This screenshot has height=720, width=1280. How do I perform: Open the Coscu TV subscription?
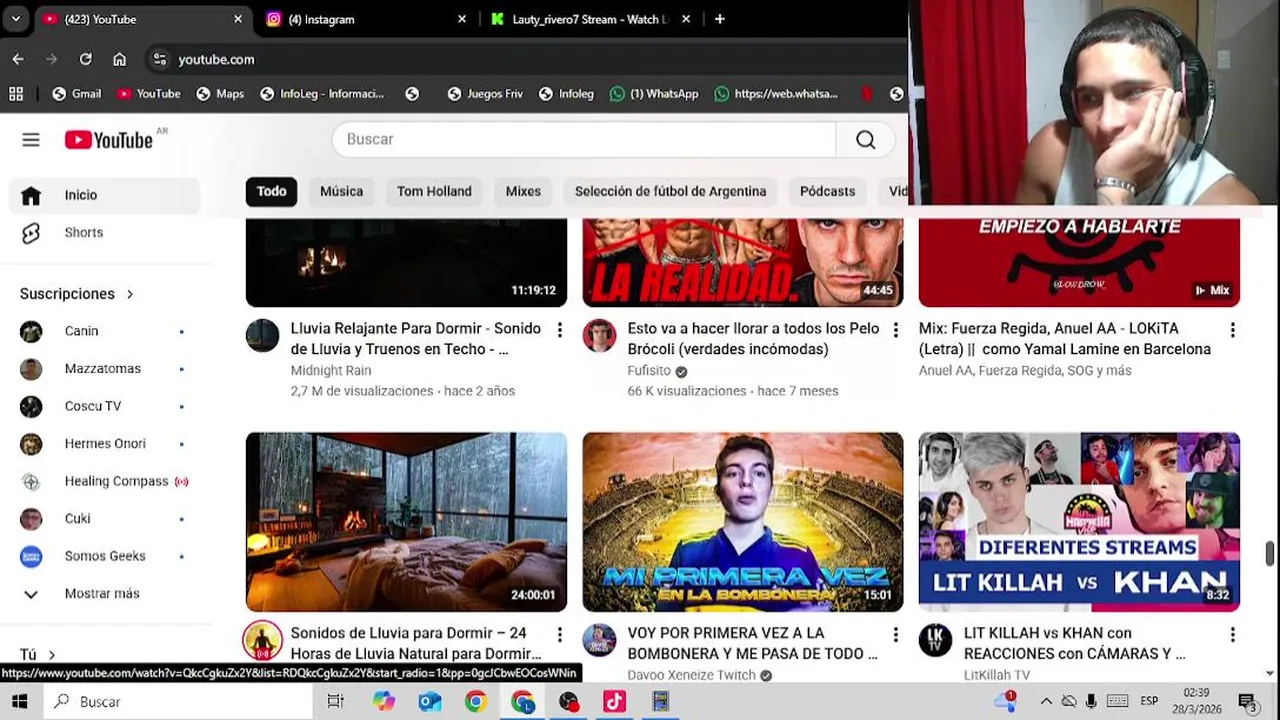(104, 406)
